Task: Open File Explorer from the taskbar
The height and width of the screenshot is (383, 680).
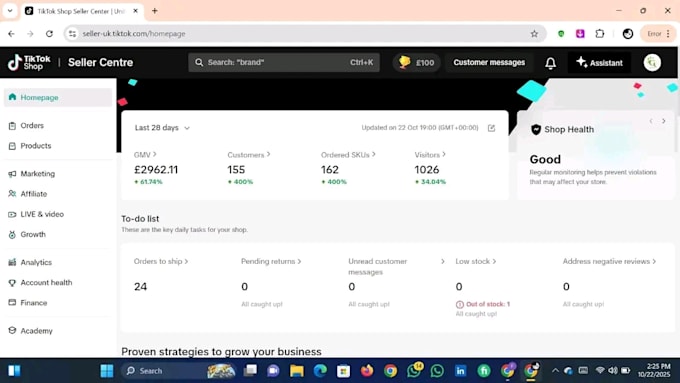Action: tap(297, 371)
